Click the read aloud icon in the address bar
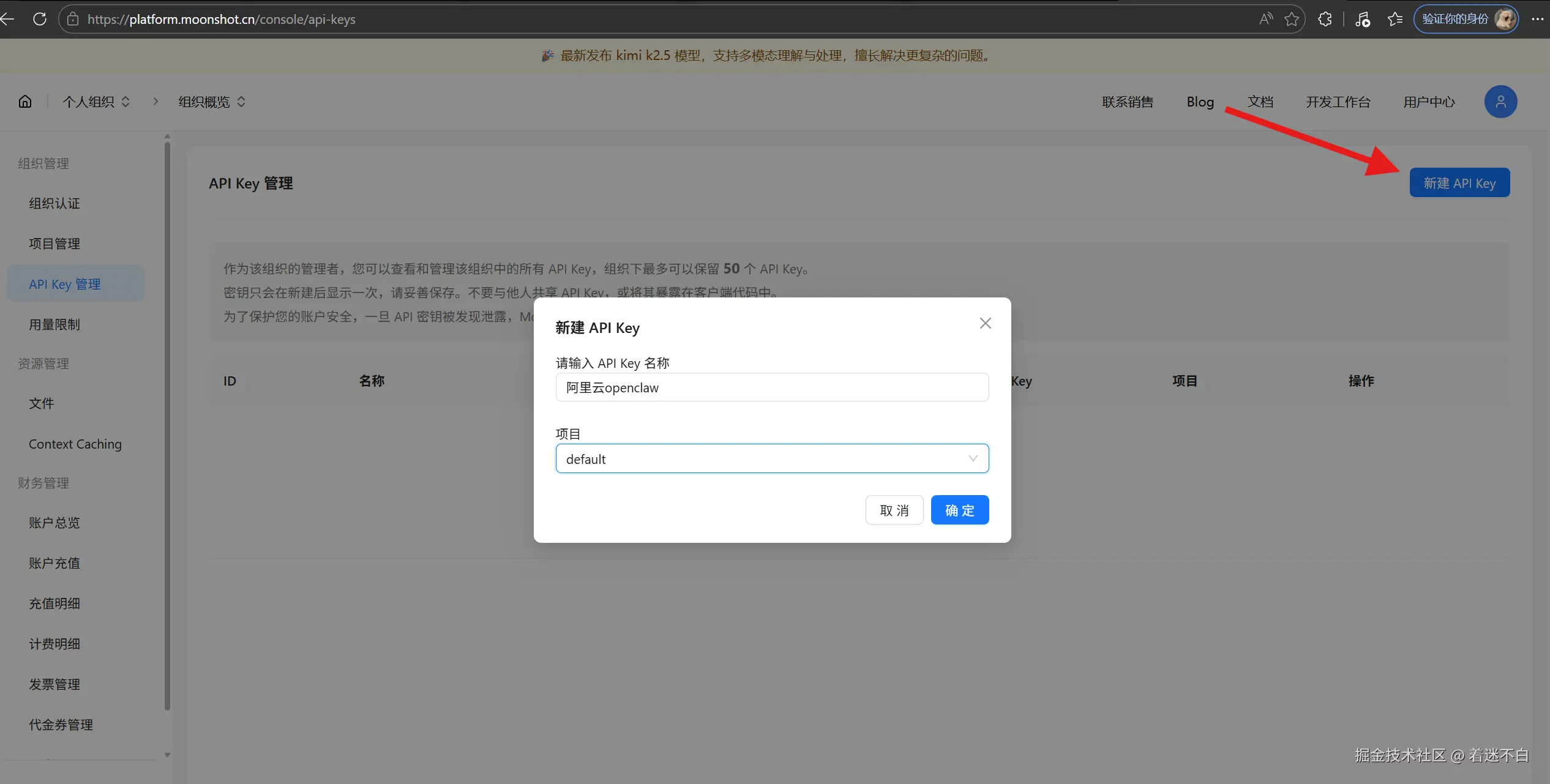 1265,19
